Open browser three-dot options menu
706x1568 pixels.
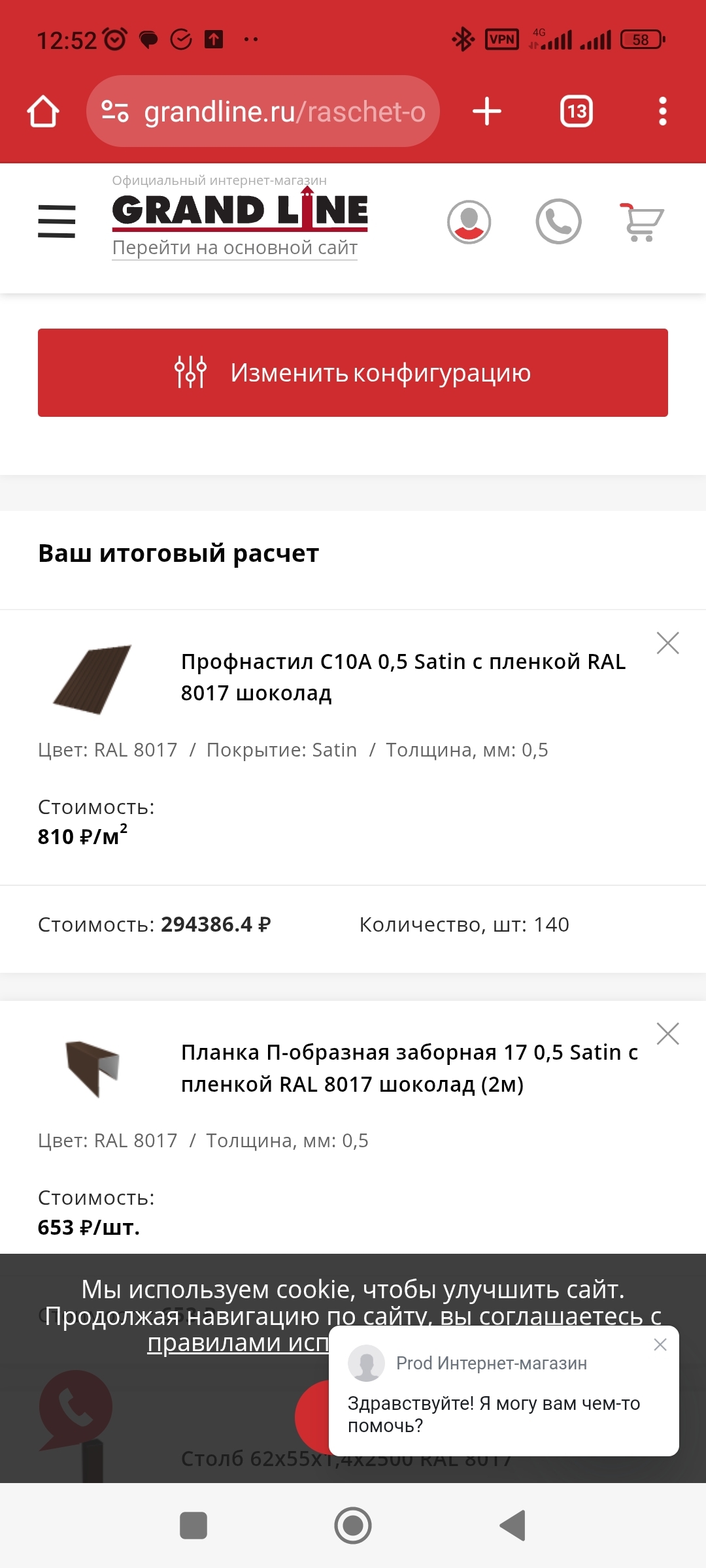tap(662, 111)
